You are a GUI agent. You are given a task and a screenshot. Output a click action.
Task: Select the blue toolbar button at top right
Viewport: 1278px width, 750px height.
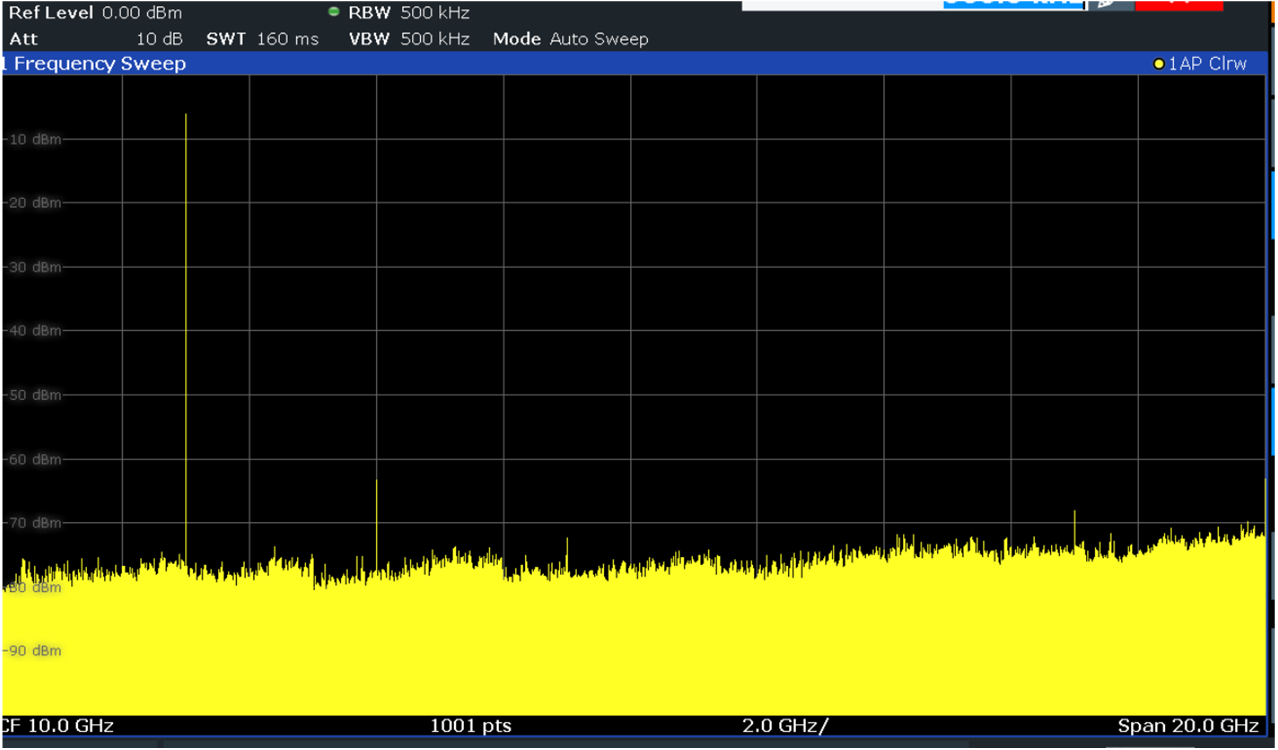pos(1010,5)
